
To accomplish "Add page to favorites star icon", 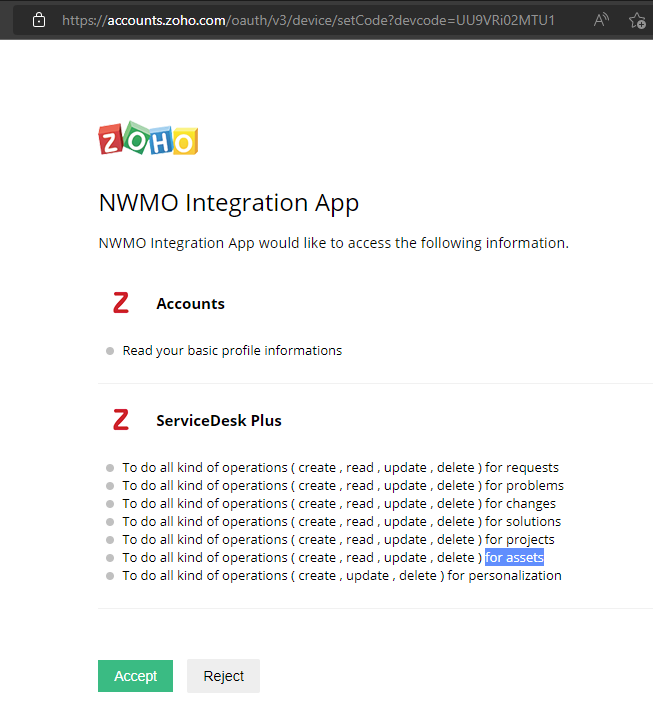I will pyautogui.click(x=637, y=20).
